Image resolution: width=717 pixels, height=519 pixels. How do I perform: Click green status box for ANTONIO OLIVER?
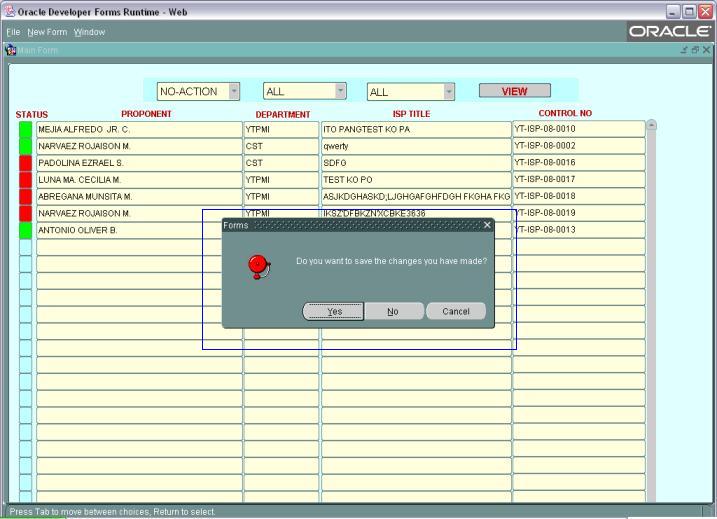tap(26, 230)
